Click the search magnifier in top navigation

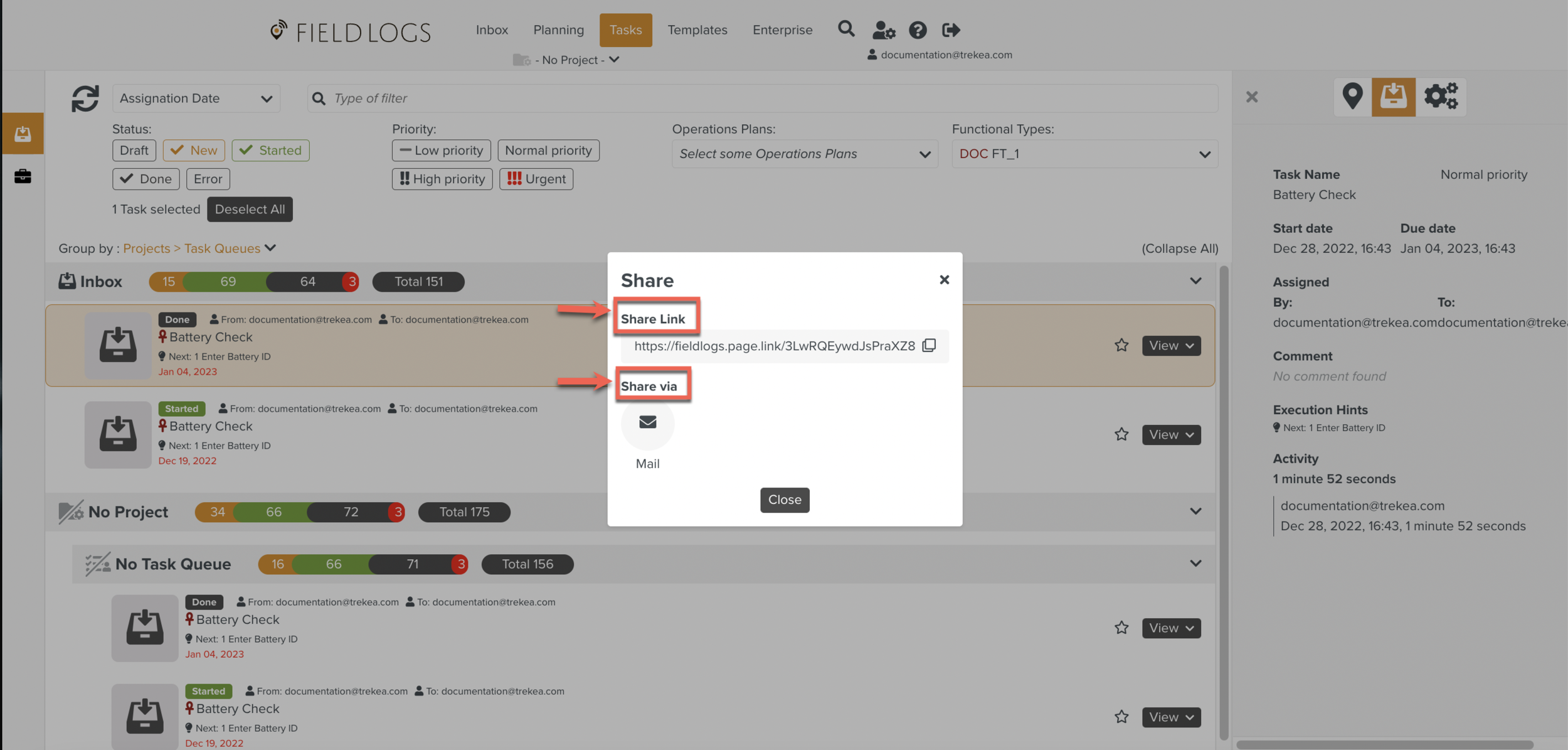pyautogui.click(x=846, y=29)
